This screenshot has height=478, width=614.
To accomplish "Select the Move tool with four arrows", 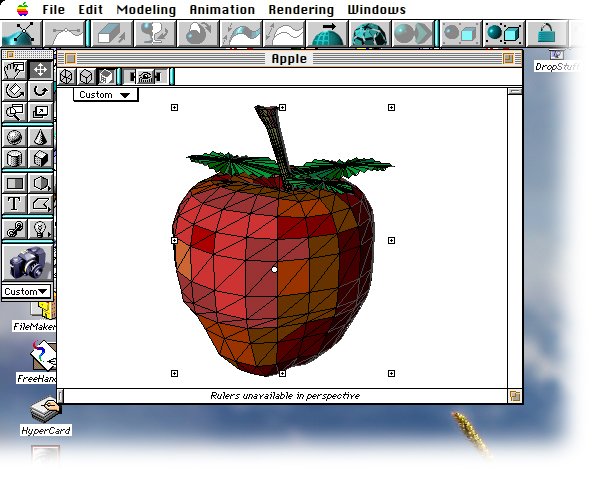I will (x=40, y=70).
